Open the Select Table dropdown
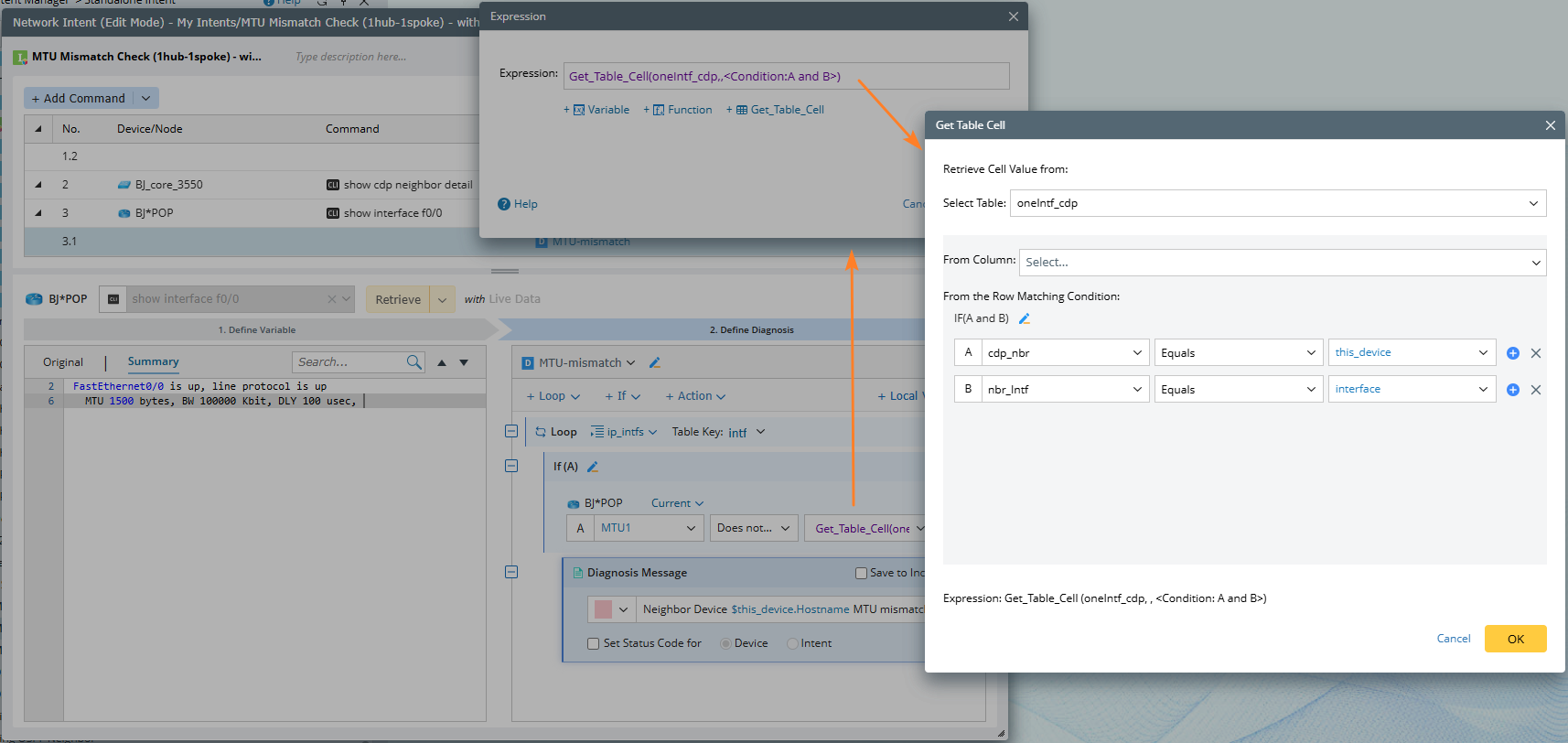Image resolution: width=1568 pixels, height=743 pixels. tap(1278, 203)
